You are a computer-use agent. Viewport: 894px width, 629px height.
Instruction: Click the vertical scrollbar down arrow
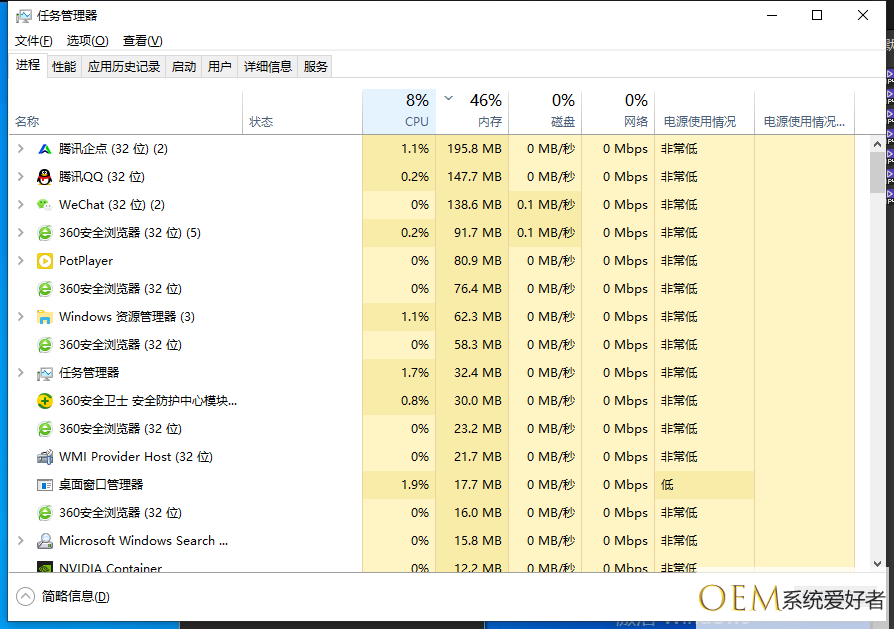(x=877, y=564)
